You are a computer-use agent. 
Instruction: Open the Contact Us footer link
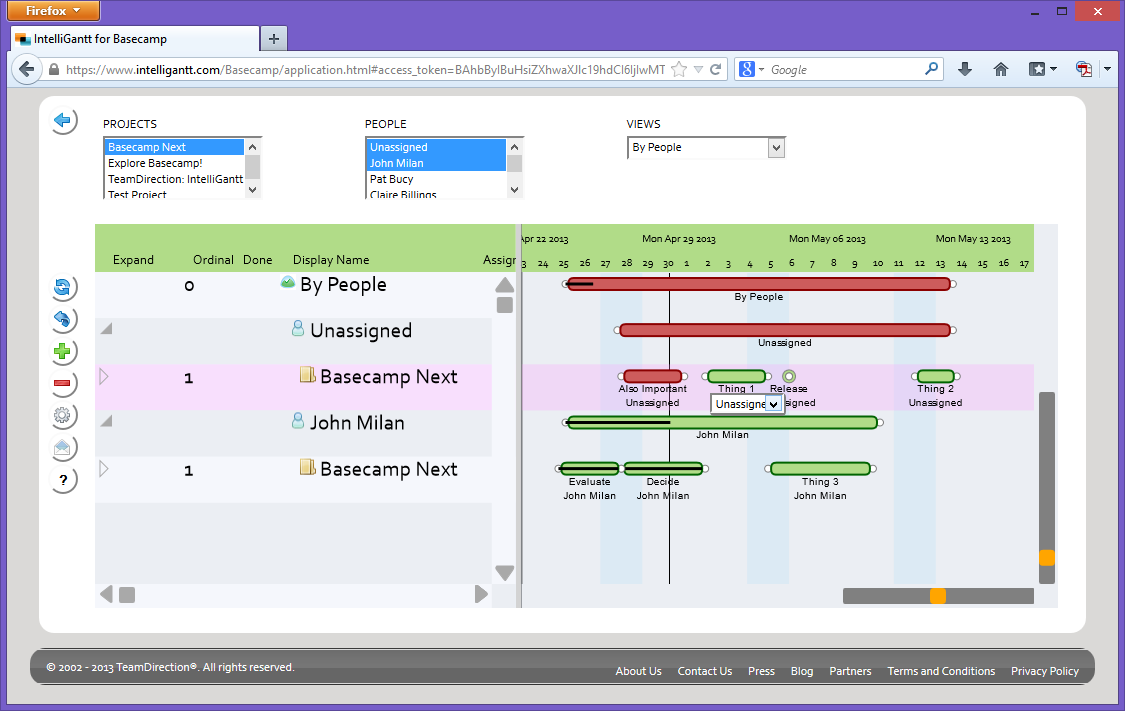click(x=705, y=671)
